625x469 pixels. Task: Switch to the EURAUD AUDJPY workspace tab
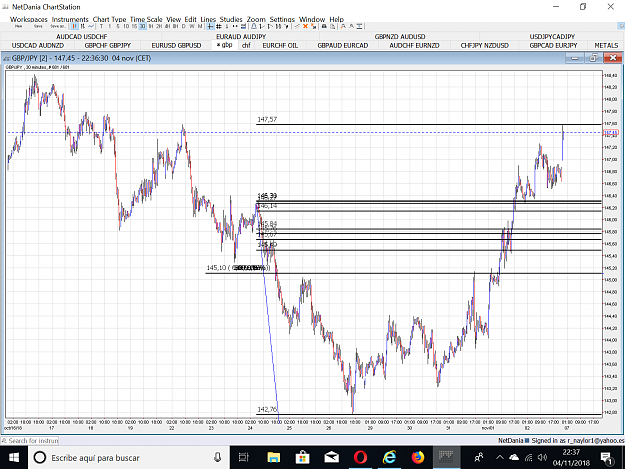[241, 37]
